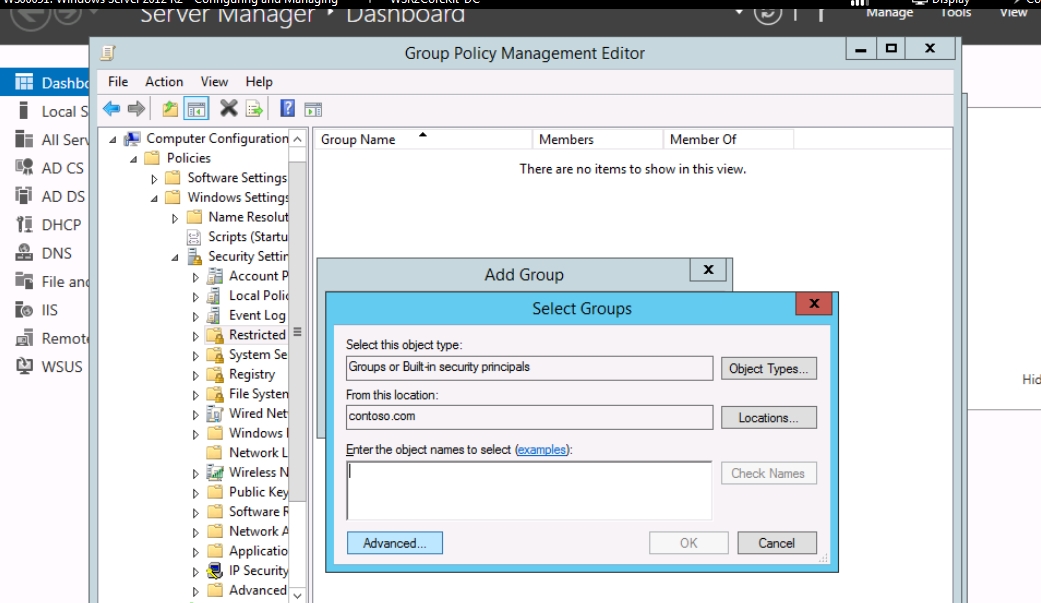
Task: Select the File System tree item
Action: tap(258, 394)
